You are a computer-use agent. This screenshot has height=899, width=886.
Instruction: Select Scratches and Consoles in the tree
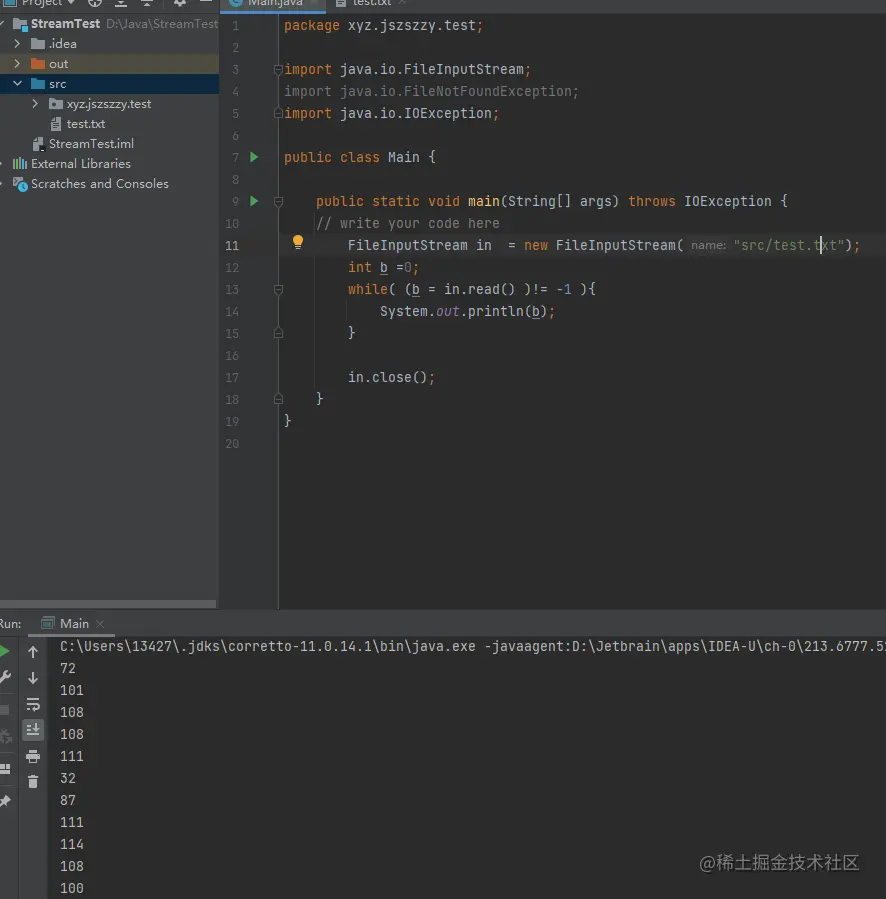pyautogui.click(x=100, y=184)
